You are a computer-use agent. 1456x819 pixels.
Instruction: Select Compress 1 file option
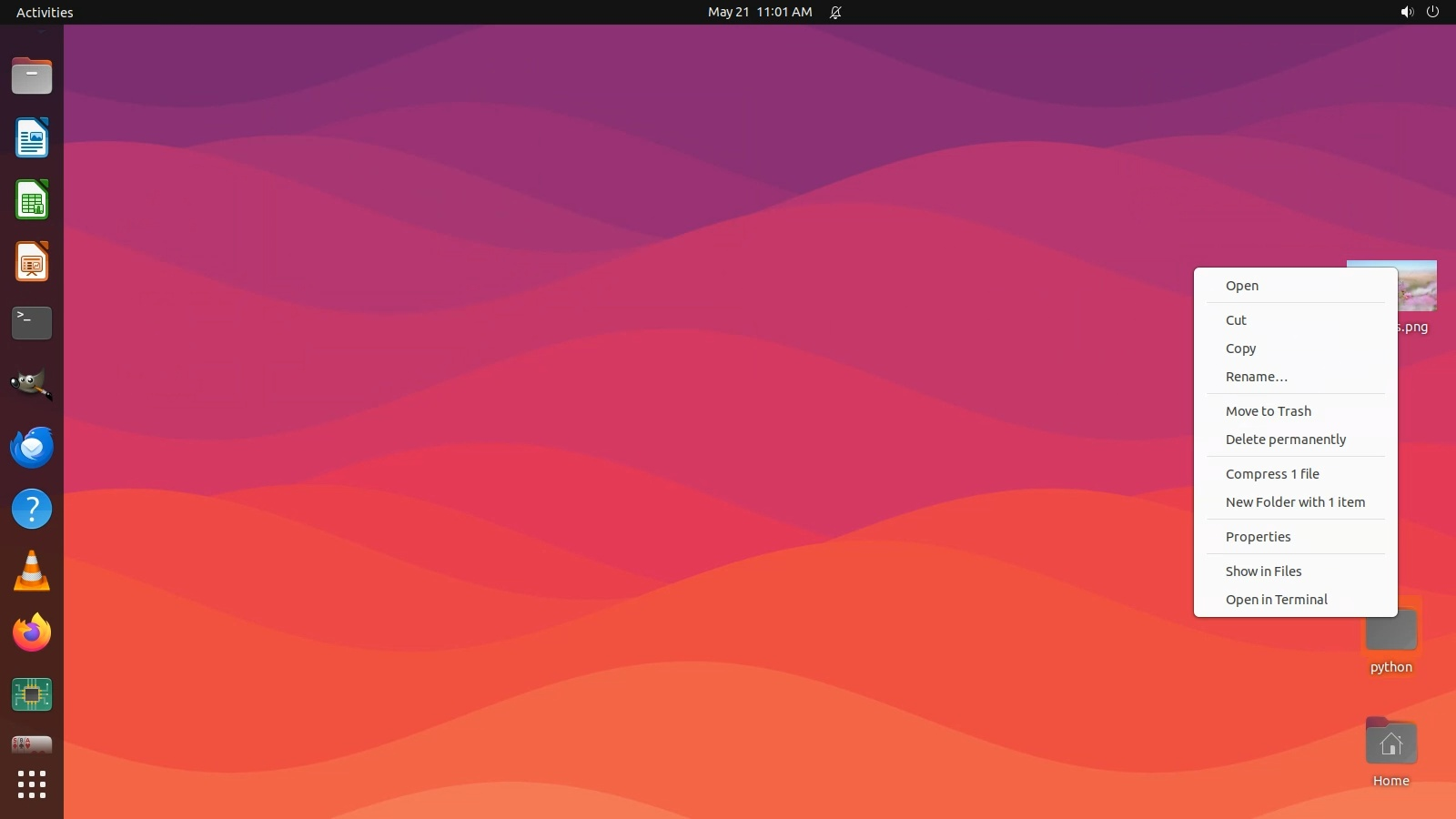(x=1272, y=474)
